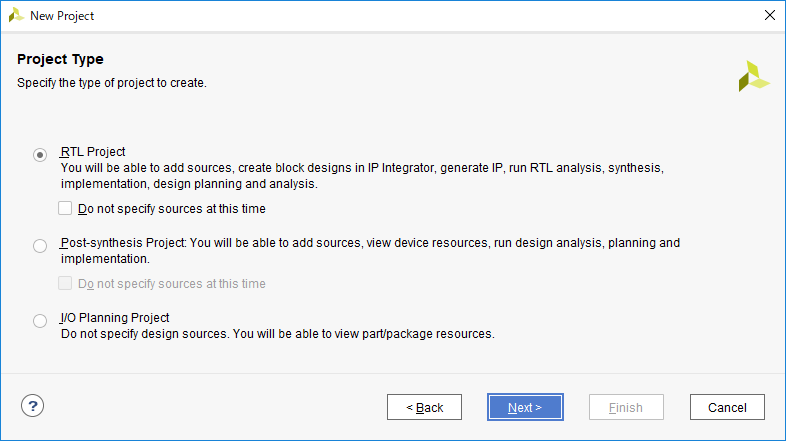Click the 'Post-synthesis Project' label text

(123, 243)
